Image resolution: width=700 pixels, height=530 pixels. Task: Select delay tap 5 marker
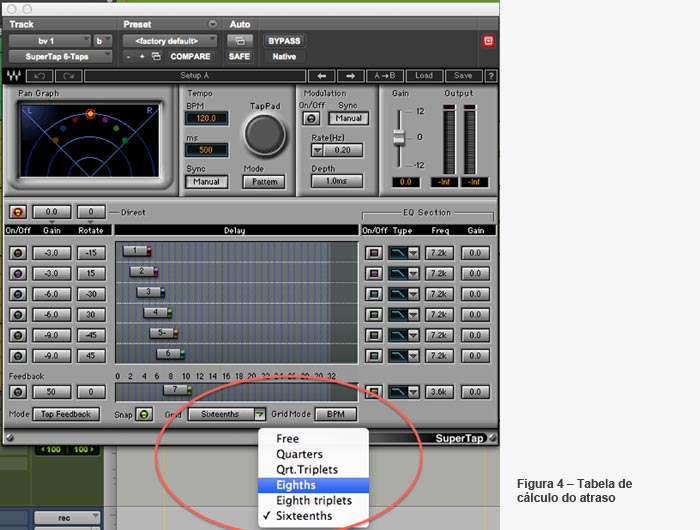(x=164, y=333)
